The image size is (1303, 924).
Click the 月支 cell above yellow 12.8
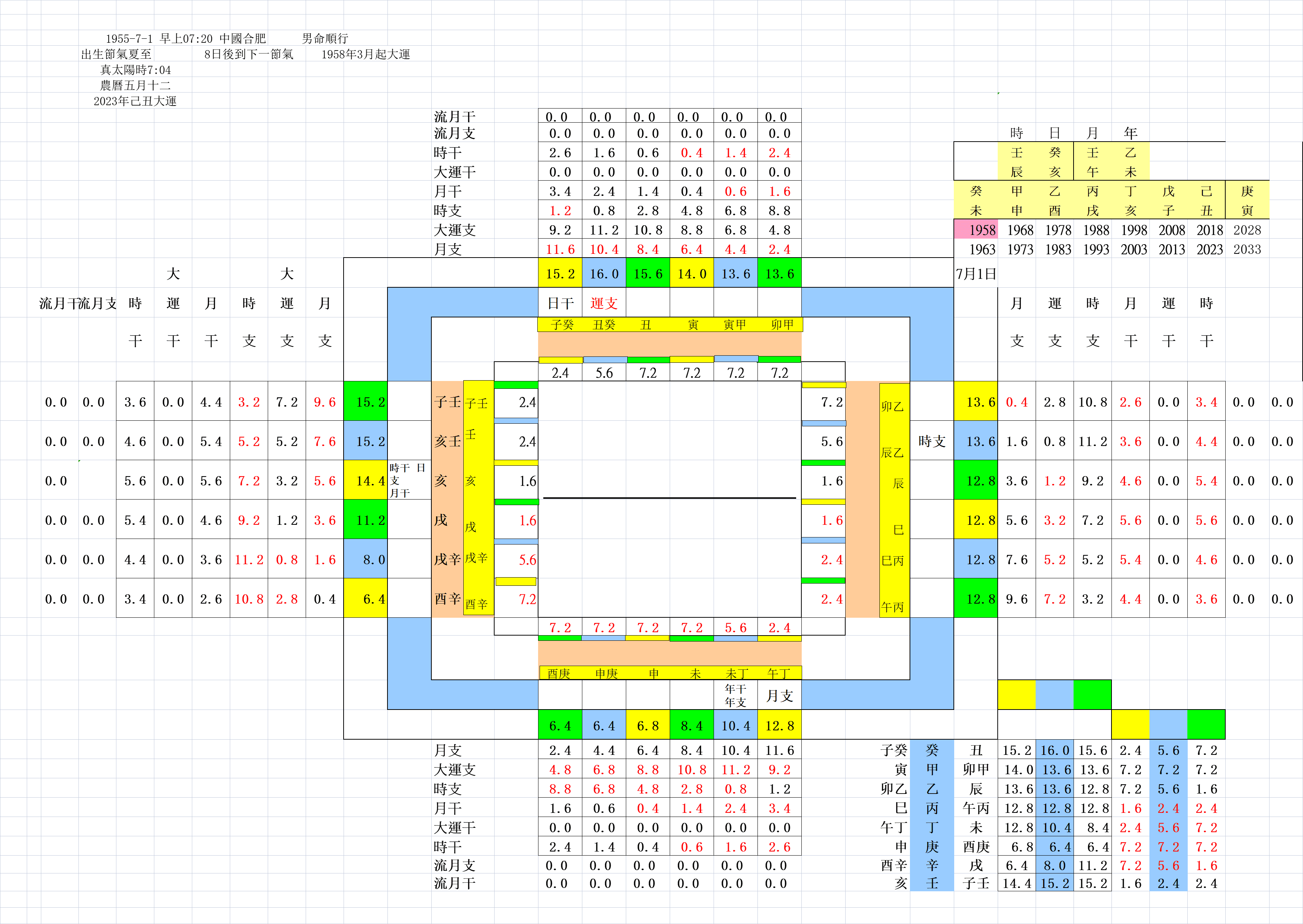click(x=779, y=695)
